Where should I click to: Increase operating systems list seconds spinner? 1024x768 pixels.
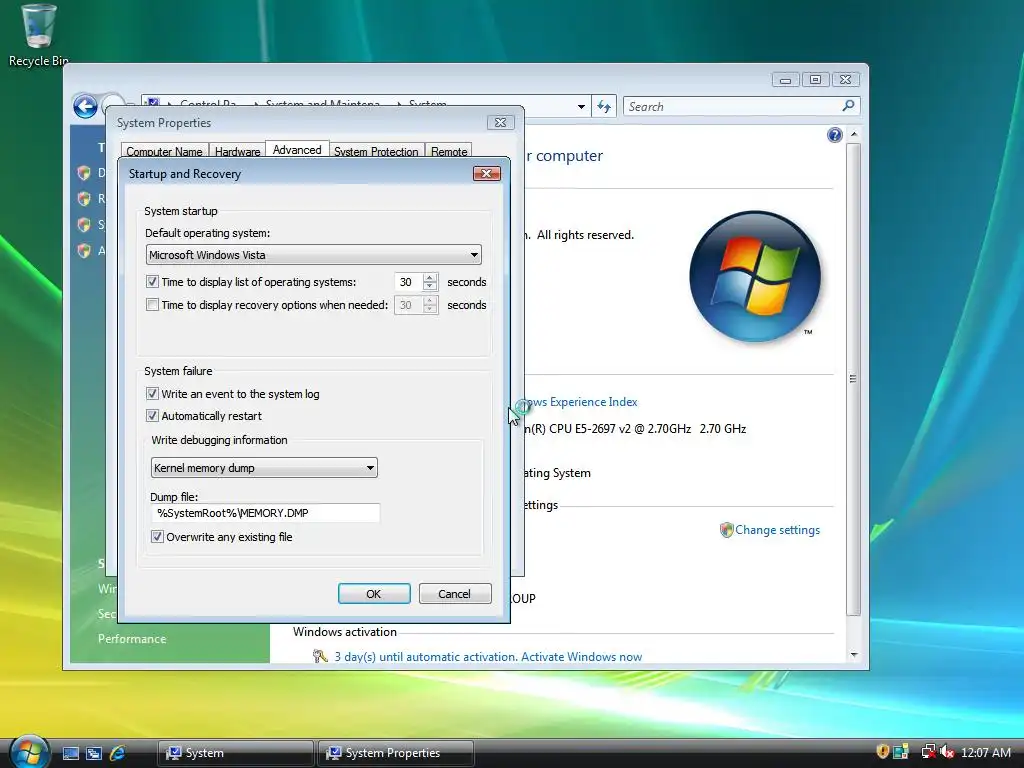[430, 277]
